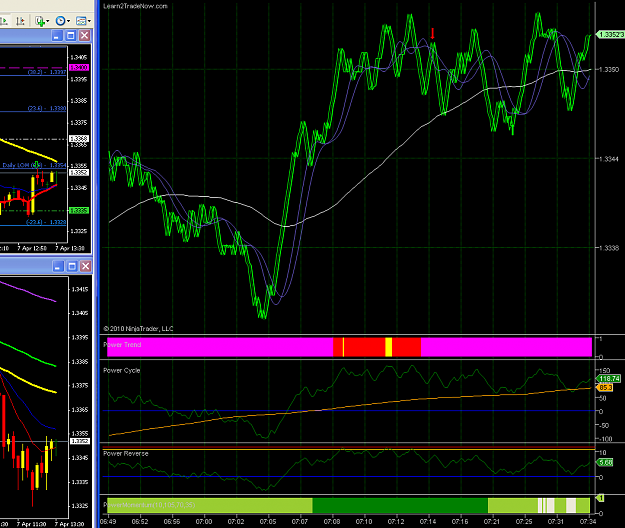
Task: Expand the periodicity clock dropdown arrow
Action: [68, 22]
